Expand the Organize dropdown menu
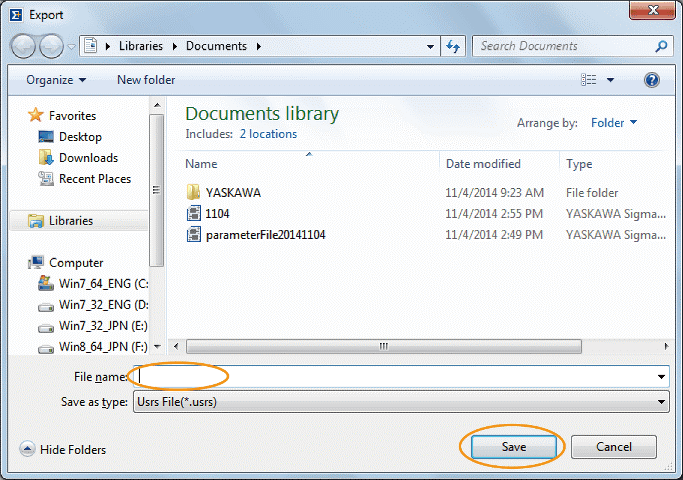The image size is (683, 480). pyautogui.click(x=56, y=80)
